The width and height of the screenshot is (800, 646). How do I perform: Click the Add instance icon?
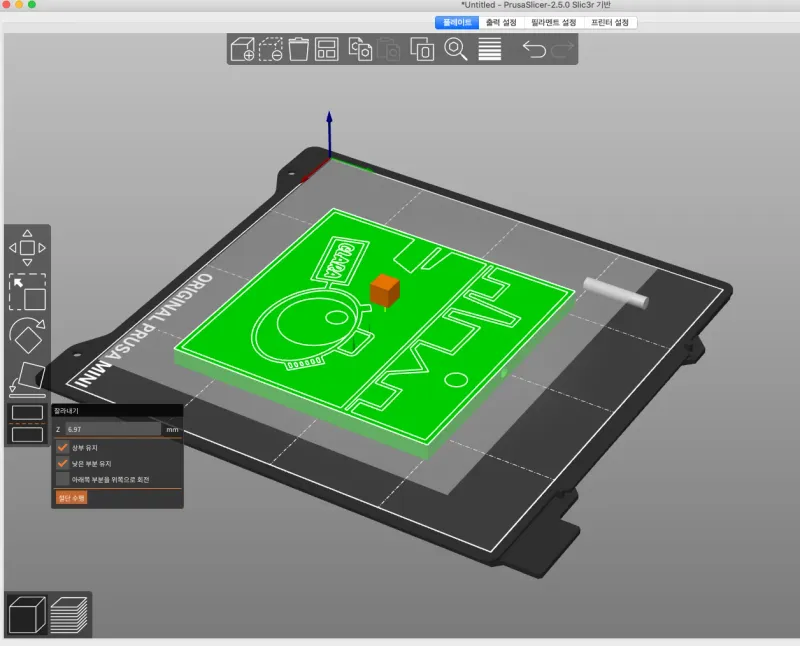422,49
